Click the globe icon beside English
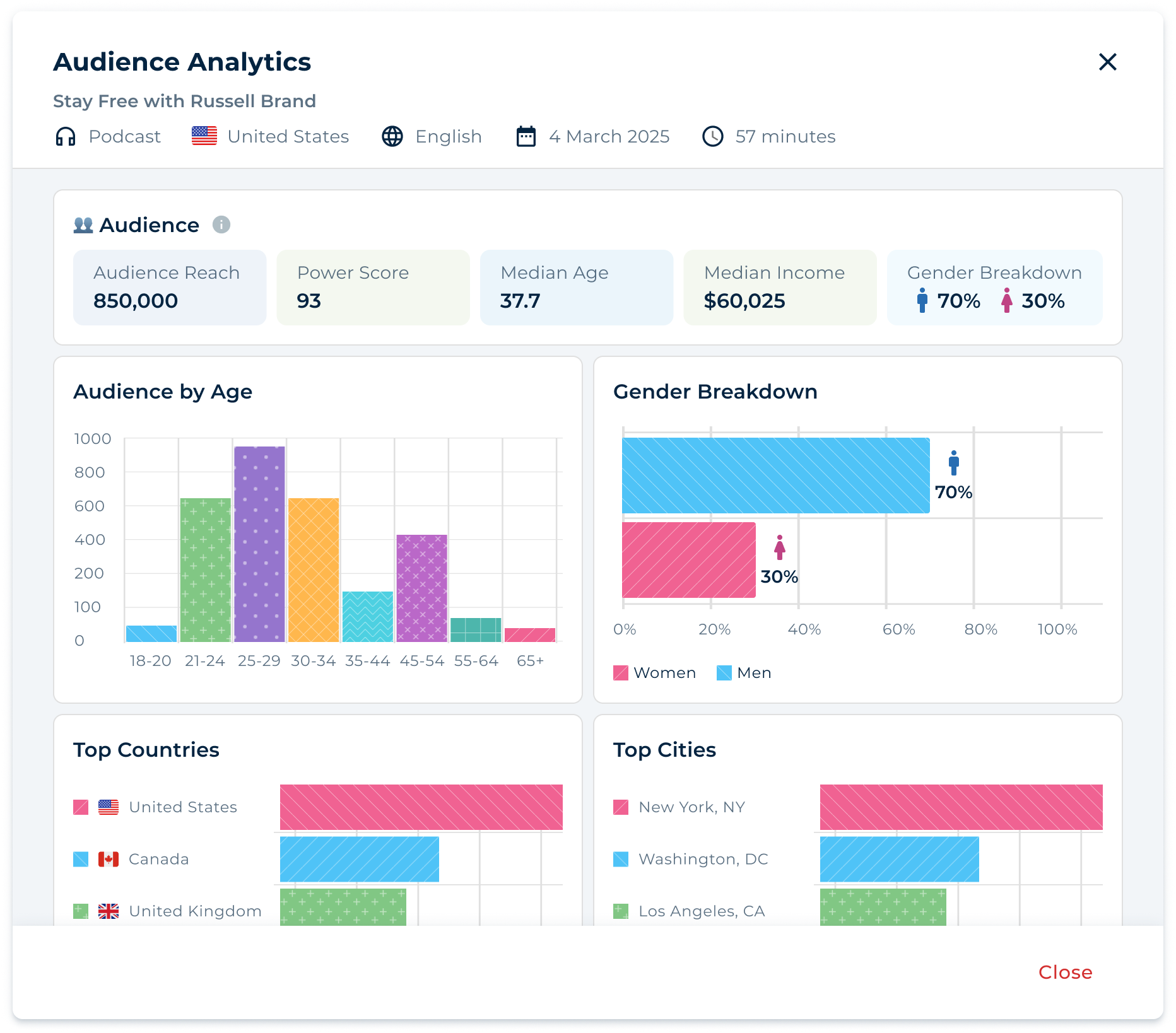The image size is (1176, 1033). click(392, 136)
